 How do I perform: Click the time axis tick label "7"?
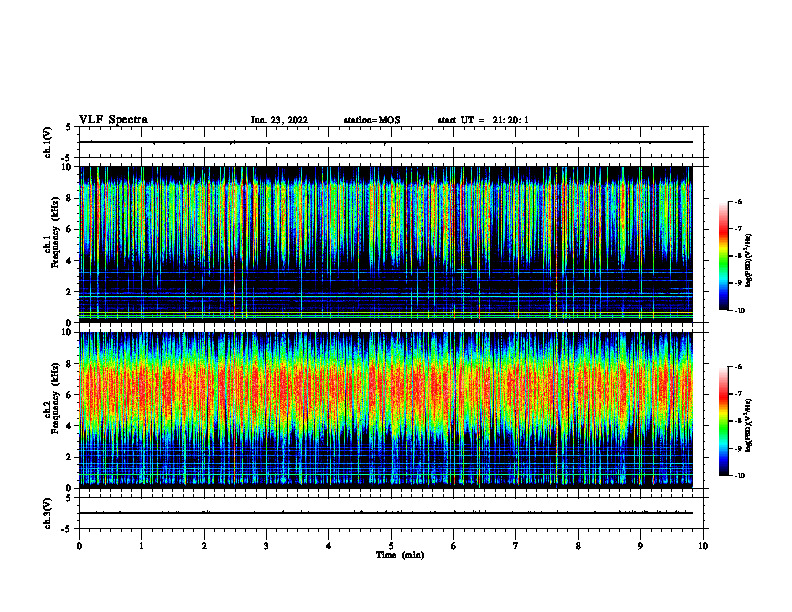(516, 546)
